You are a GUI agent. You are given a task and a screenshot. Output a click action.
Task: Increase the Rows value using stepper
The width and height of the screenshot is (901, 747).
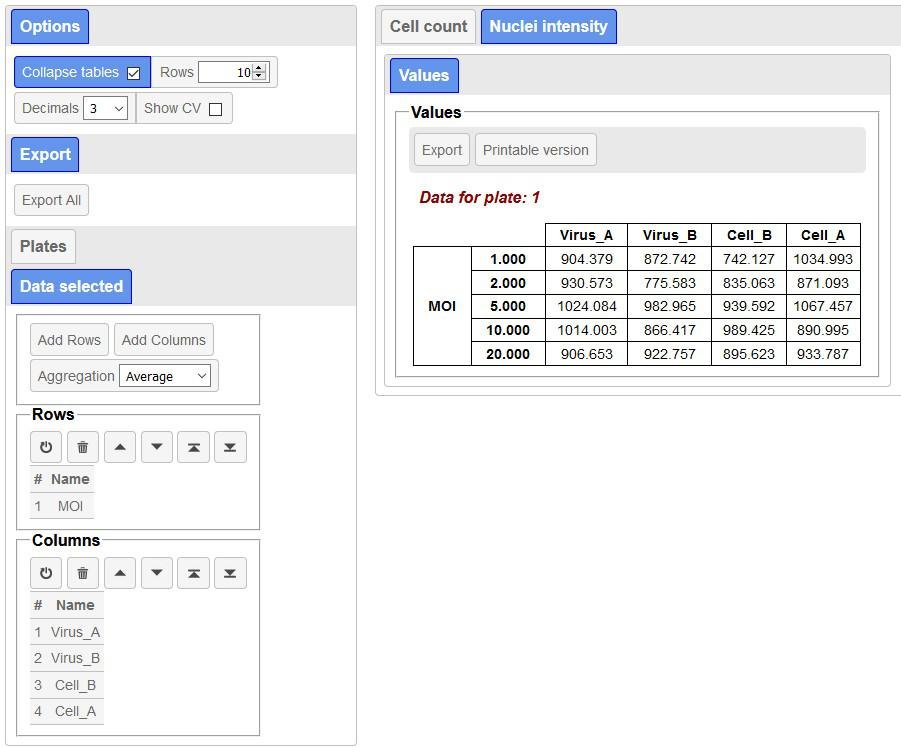(259, 68)
